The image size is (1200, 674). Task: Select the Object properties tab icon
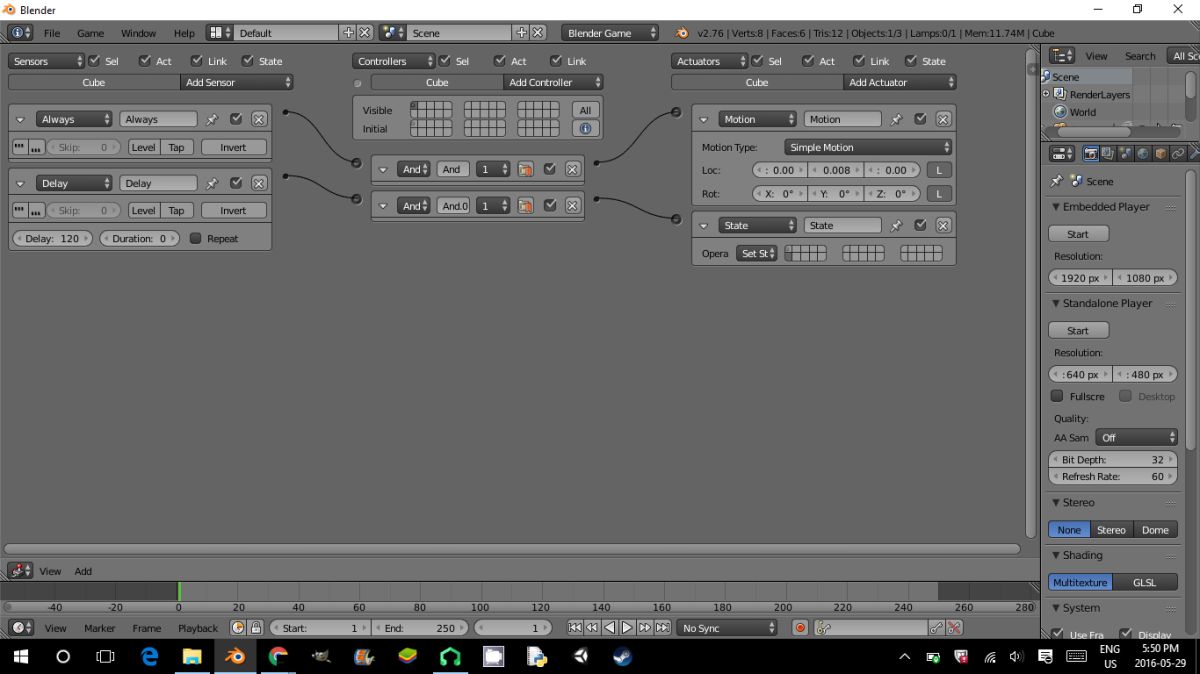click(1161, 154)
